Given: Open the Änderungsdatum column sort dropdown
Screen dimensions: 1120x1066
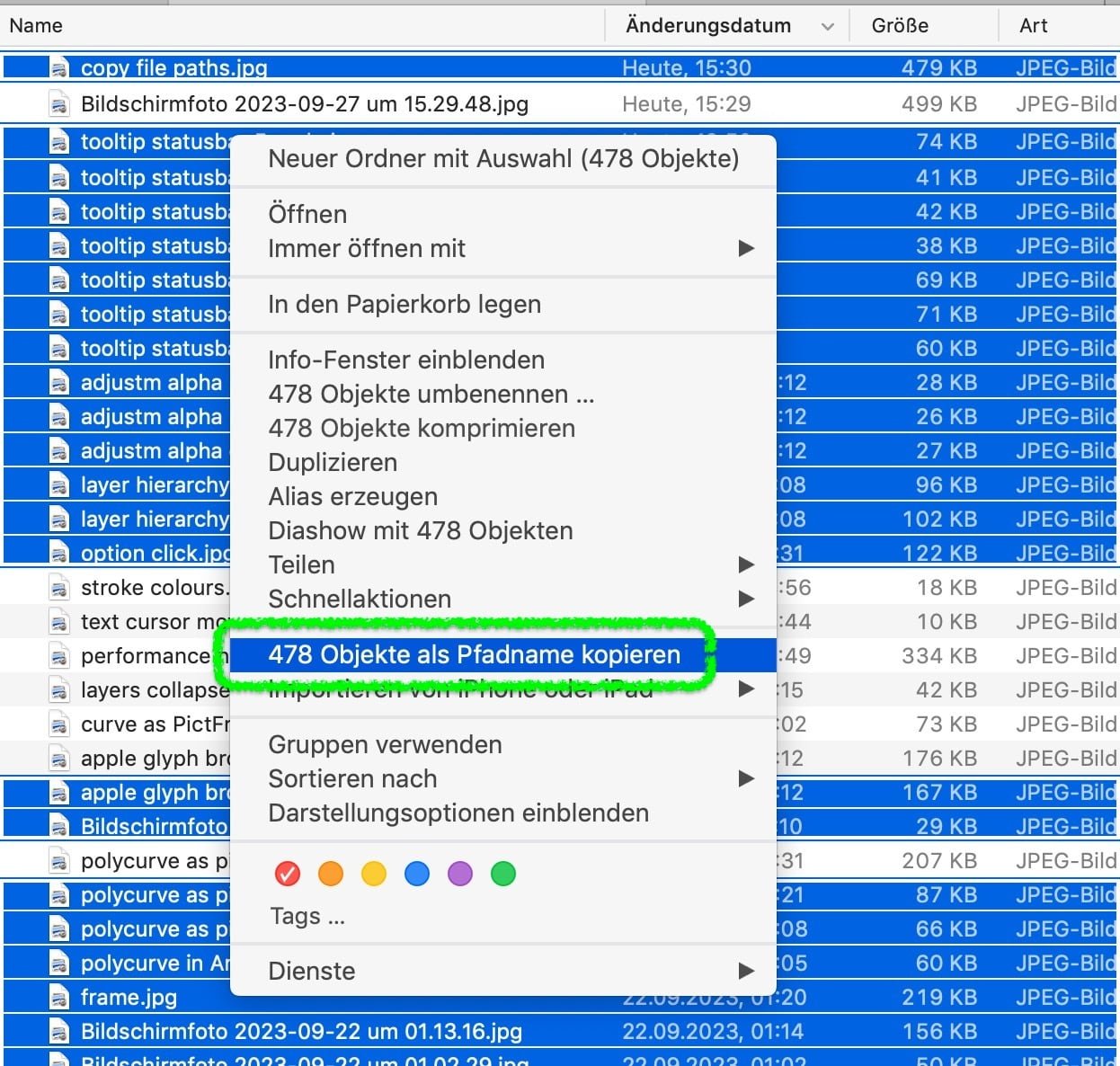Looking at the screenshot, I should pos(828,25).
